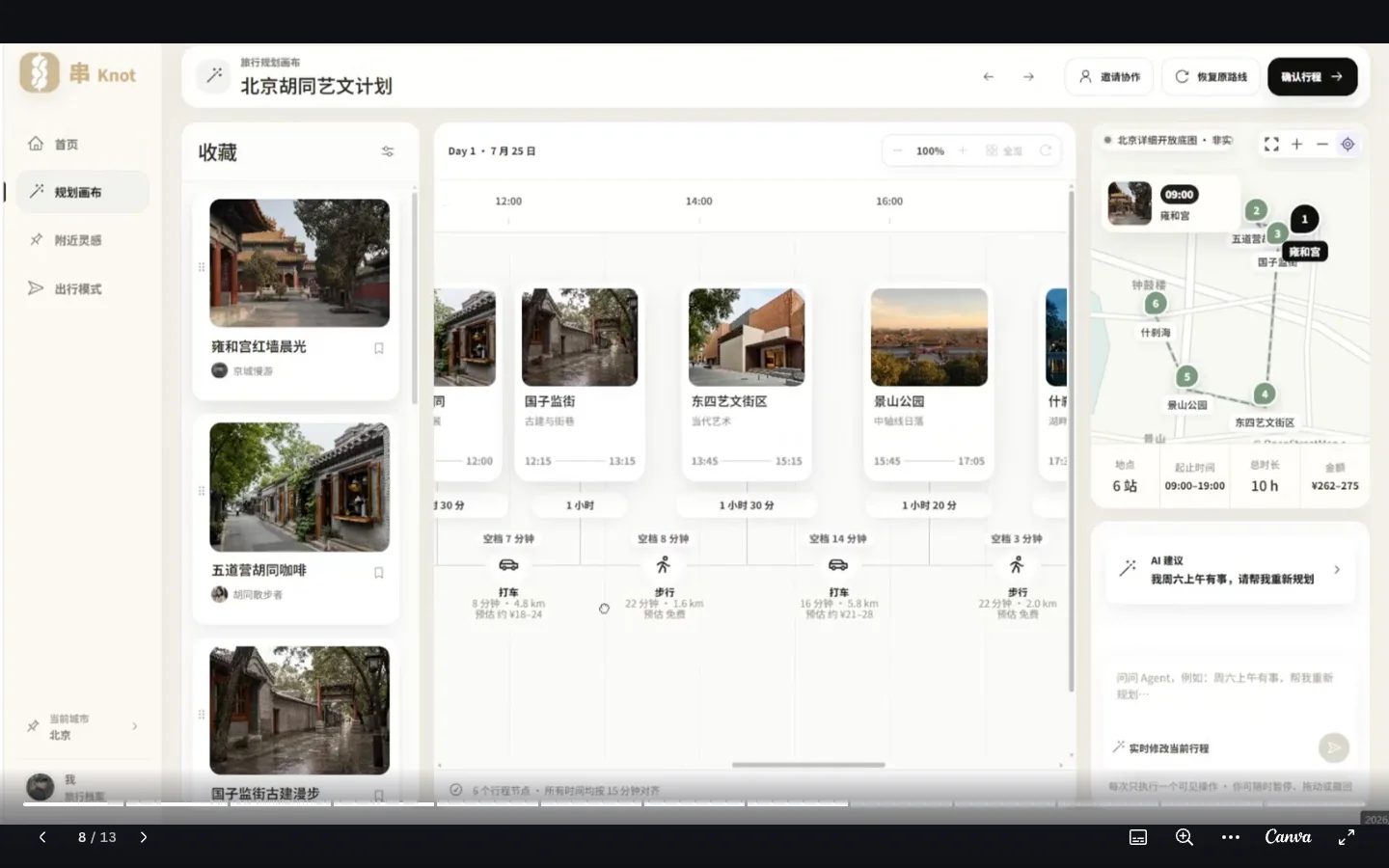Click map marker 4 near 东四艺文街区
This screenshot has height=868, width=1389.
1265,393
